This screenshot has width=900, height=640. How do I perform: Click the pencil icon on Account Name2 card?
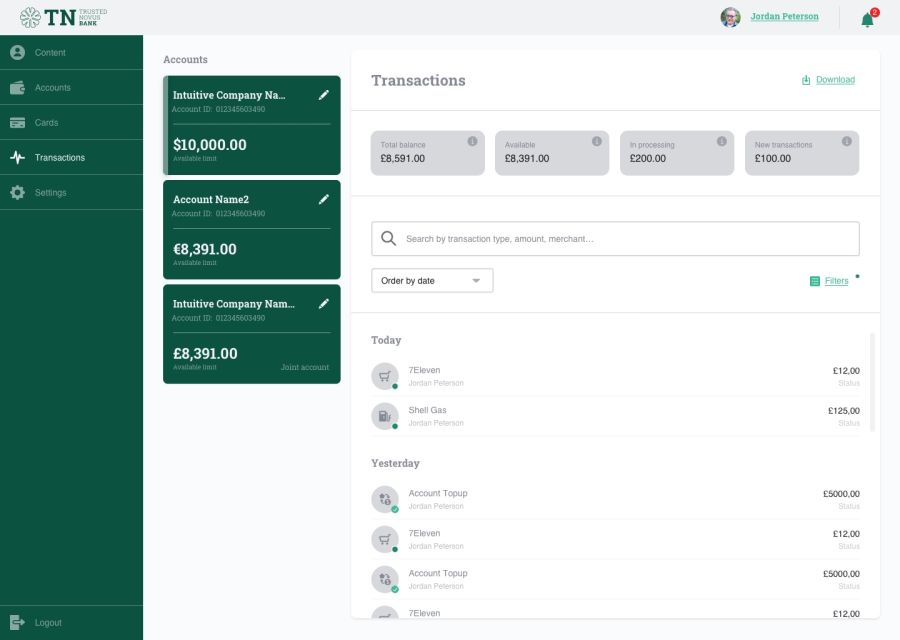[323, 199]
